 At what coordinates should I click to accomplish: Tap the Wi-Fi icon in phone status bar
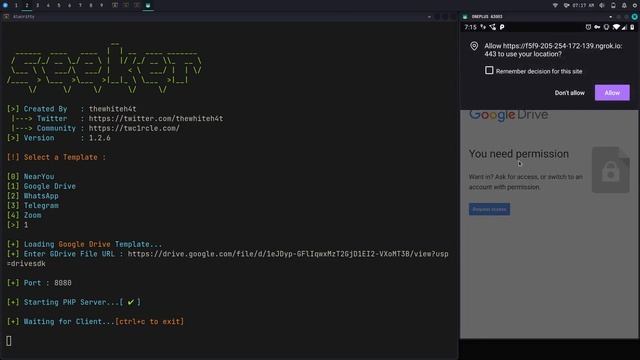pos(616,27)
